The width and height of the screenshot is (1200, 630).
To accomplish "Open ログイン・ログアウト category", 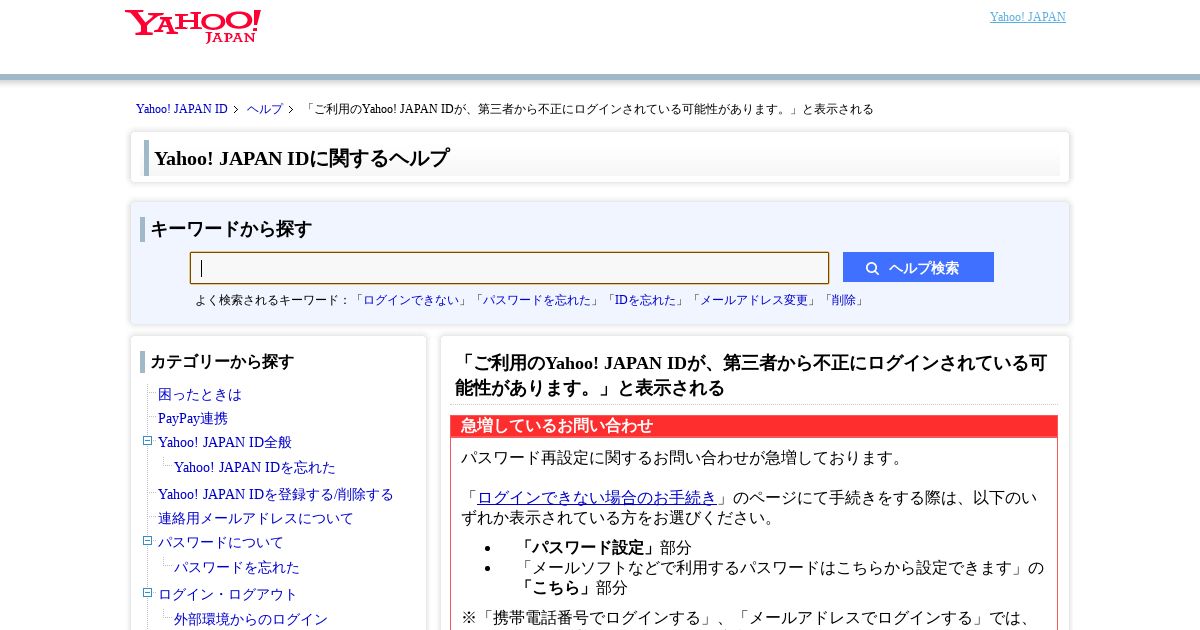I will tap(228, 595).
